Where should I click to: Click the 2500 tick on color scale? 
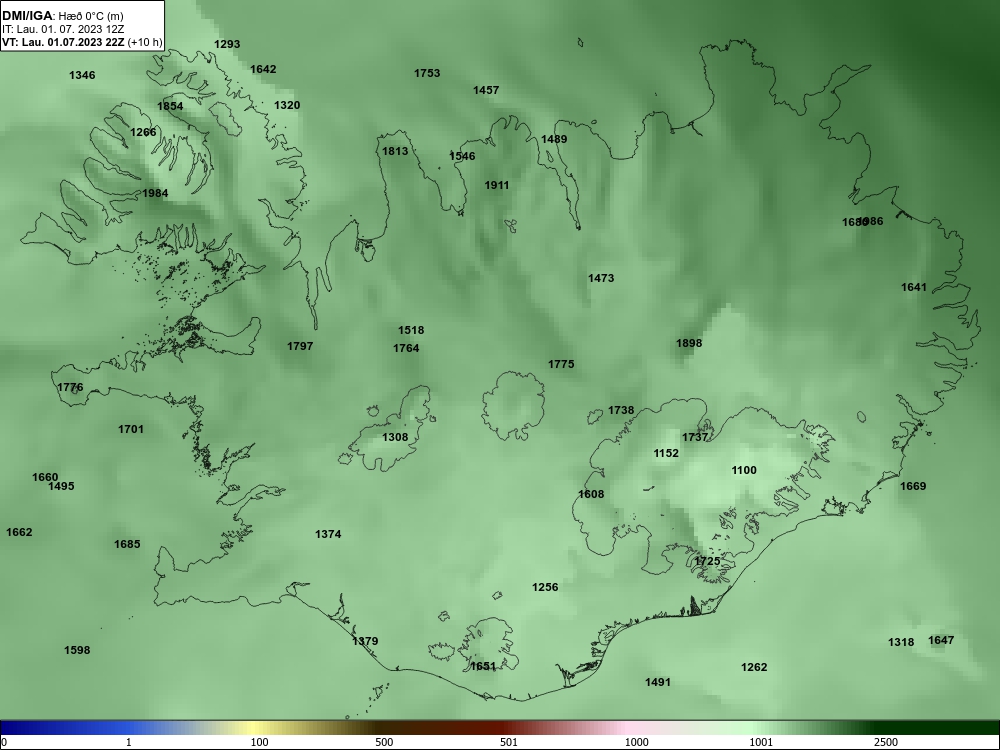pos(886,742)
